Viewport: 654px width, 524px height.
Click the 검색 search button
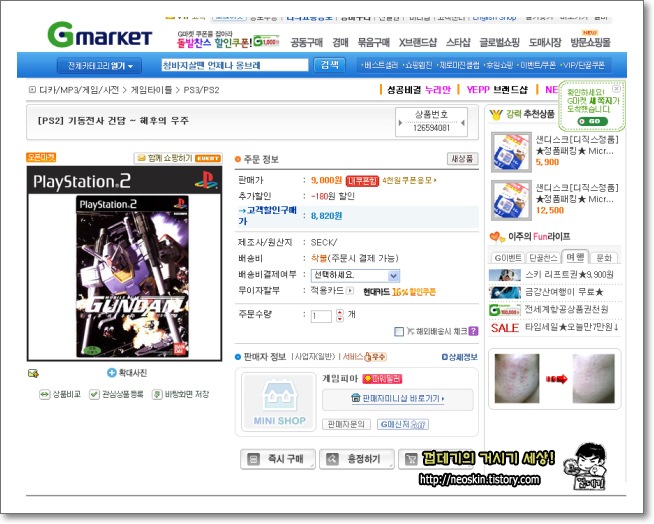point(329,65)
